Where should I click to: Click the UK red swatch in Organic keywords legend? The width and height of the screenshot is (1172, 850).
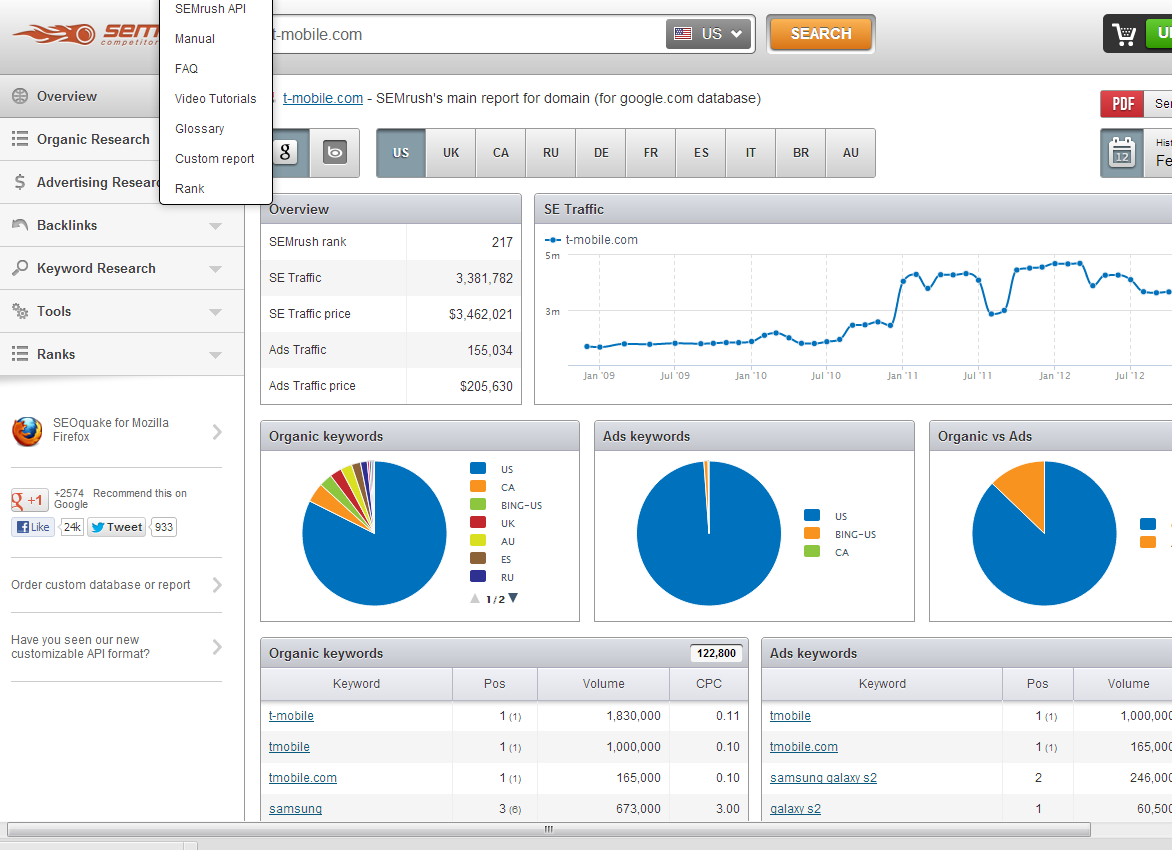click(x=478, y=523)
